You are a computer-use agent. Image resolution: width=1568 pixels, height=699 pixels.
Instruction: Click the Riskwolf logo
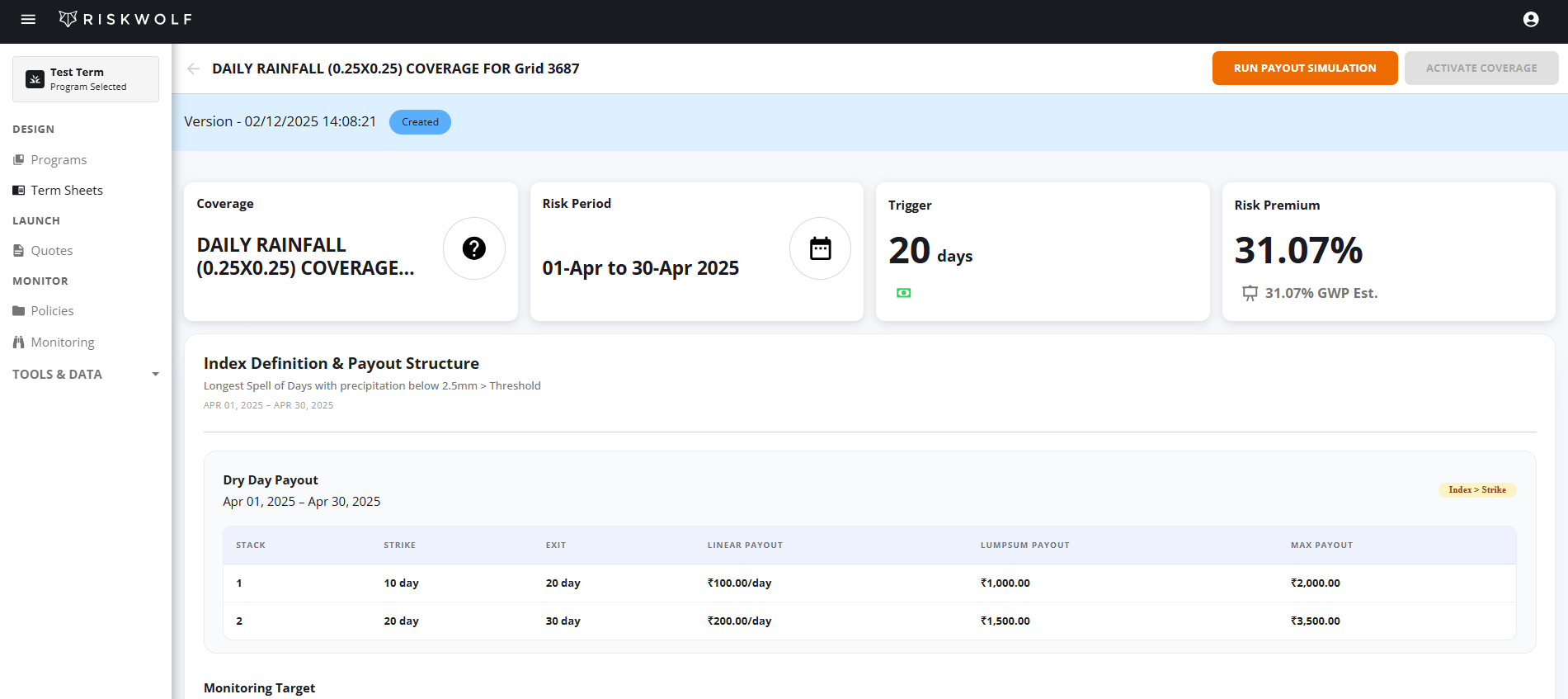(125, 19)
